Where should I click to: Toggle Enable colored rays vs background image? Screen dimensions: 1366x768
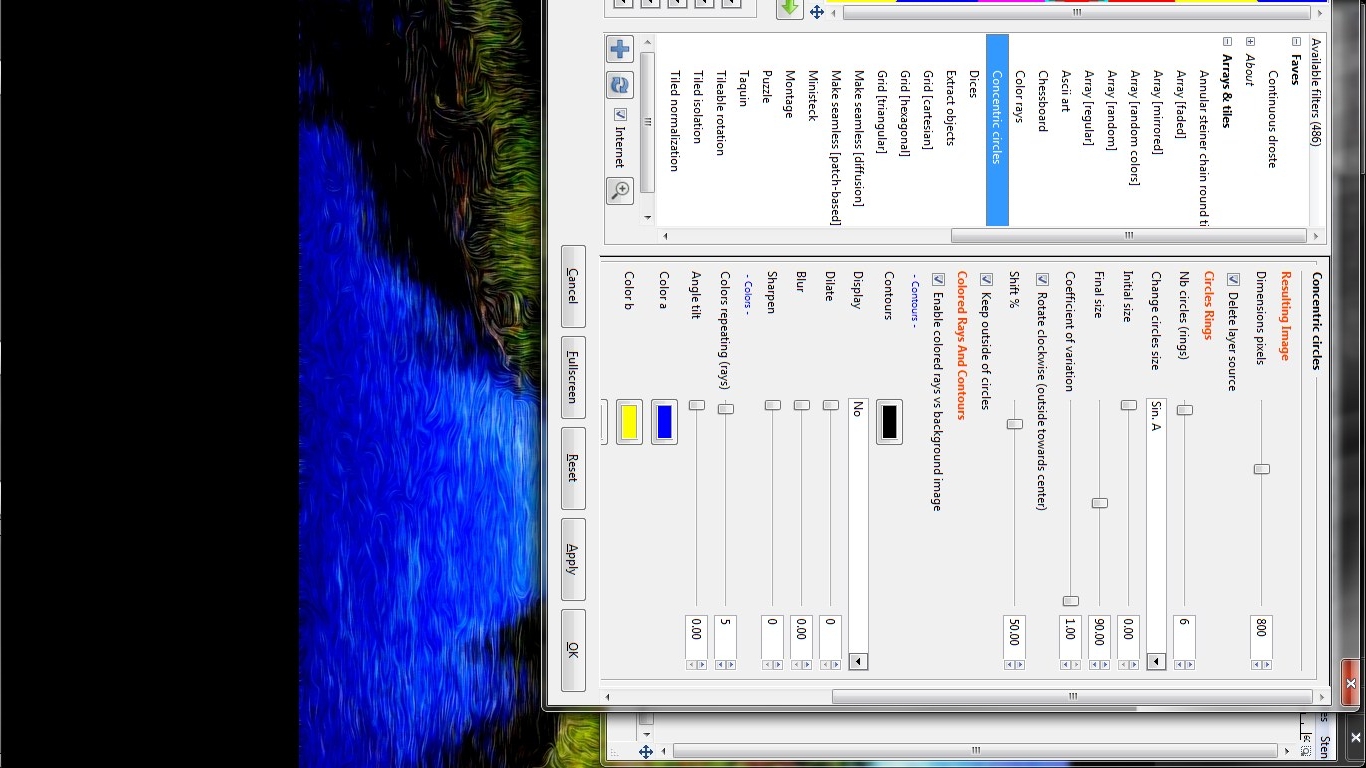point(938,280)
